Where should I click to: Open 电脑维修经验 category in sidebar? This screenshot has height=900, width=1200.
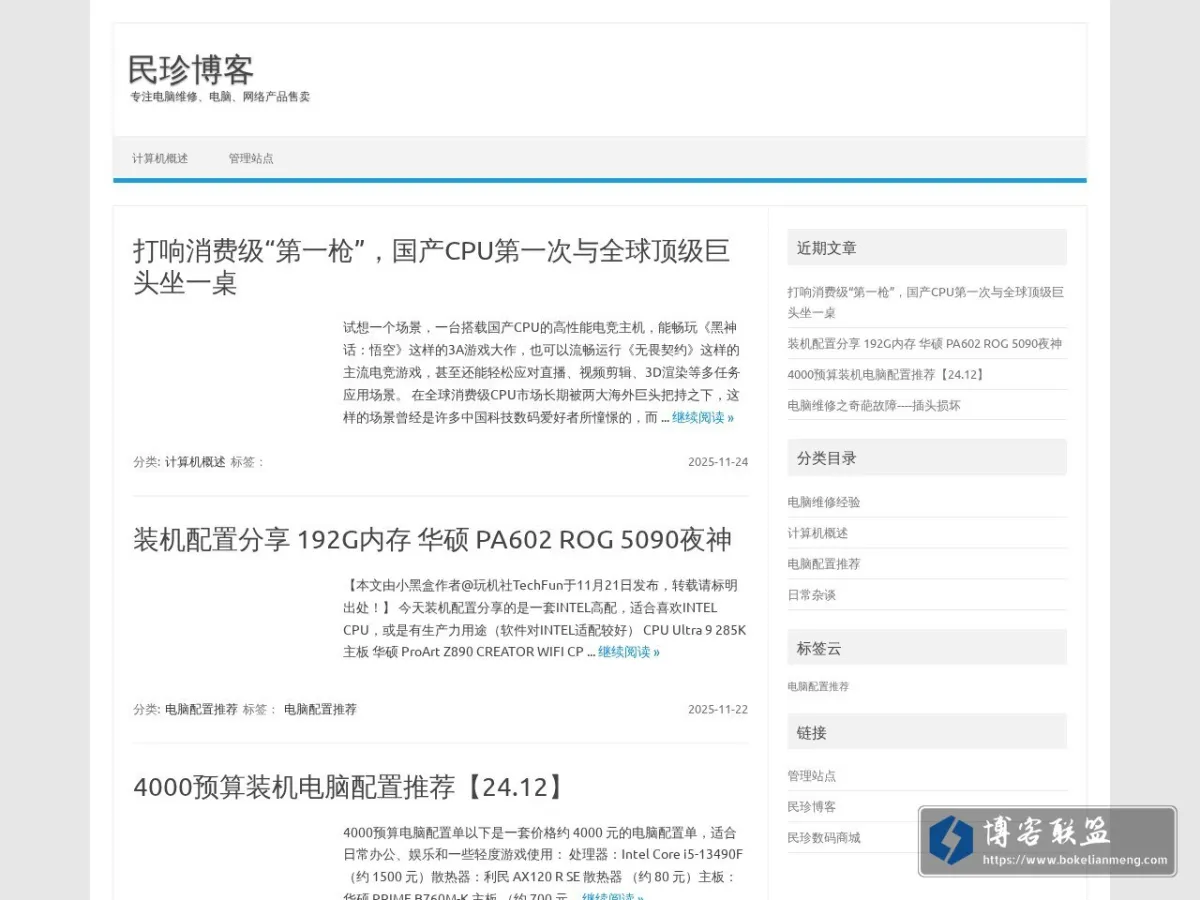(824, 502)
